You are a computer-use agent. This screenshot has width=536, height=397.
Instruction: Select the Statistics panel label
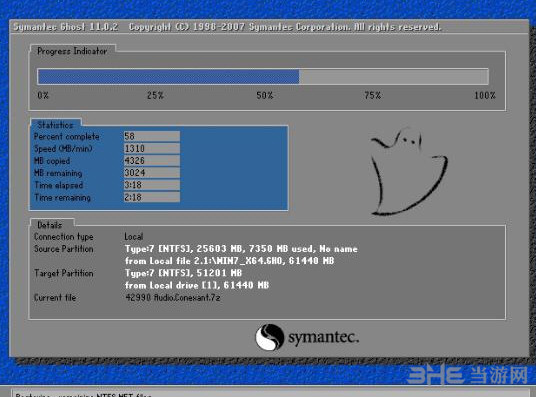coord(55,125)
